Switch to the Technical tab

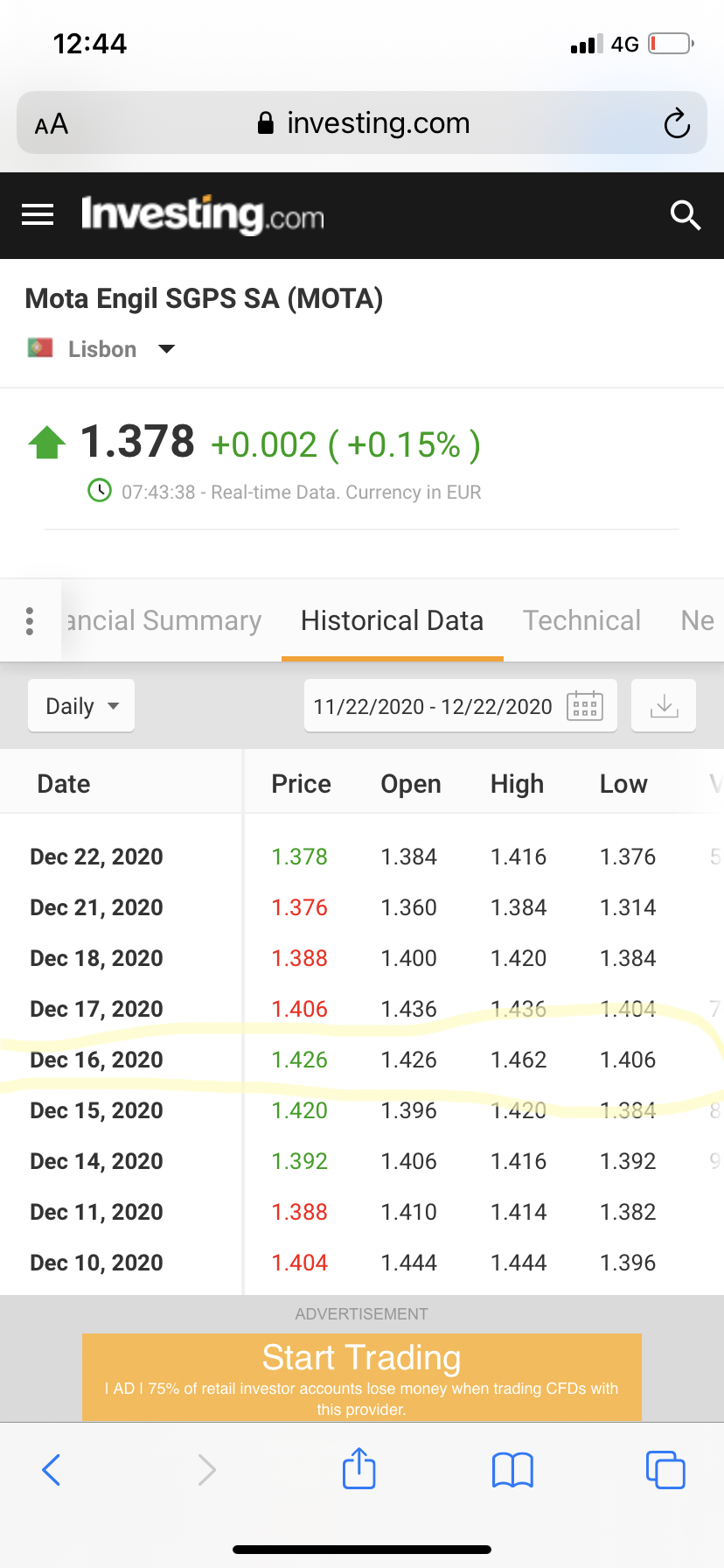pos(581,620)
